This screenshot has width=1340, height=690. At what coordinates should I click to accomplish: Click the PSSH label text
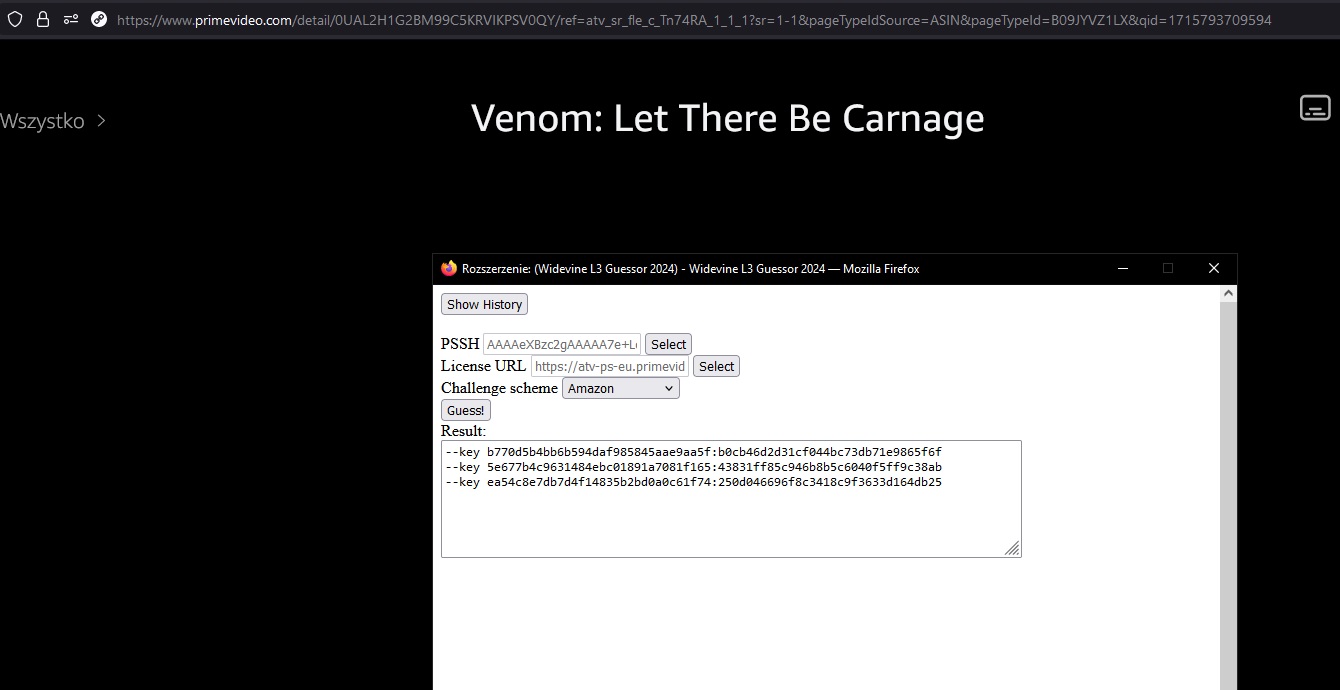click(460, 344)
